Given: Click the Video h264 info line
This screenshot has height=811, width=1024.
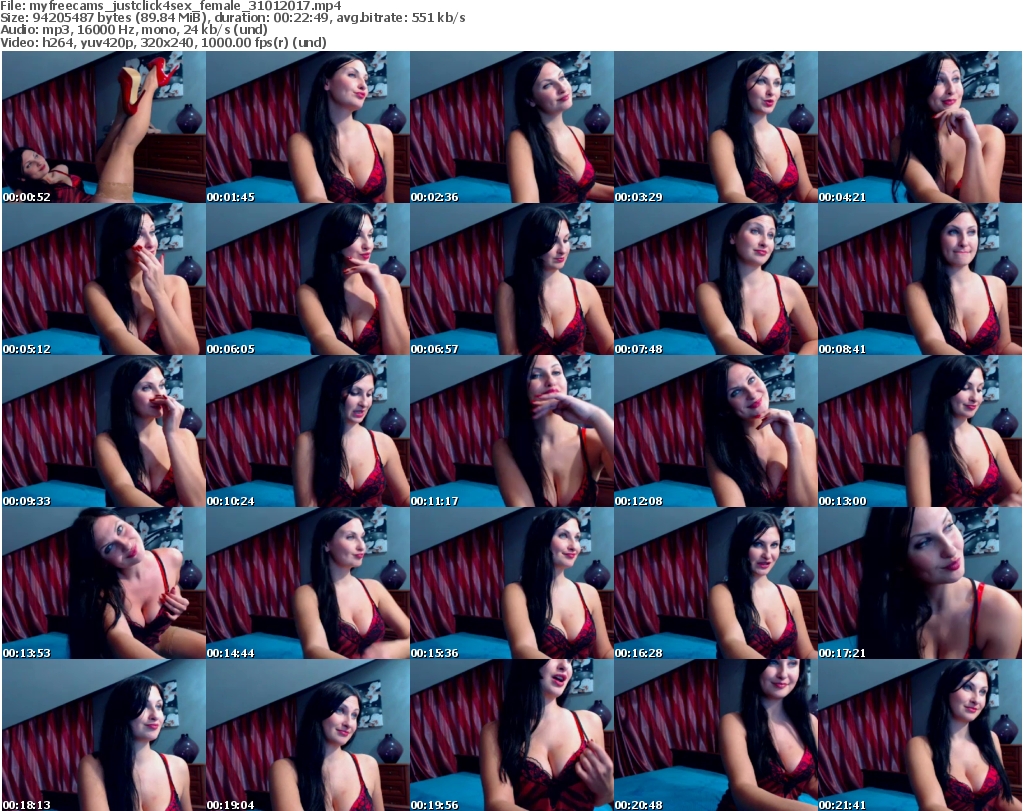Looking at the screenshot, I should tap(163, 42).
